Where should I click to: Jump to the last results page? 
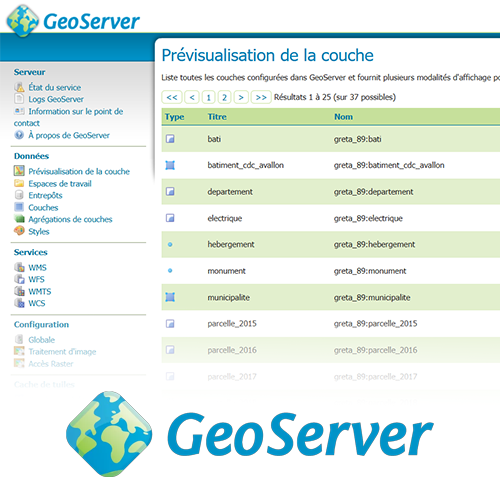tap(261, 97)
